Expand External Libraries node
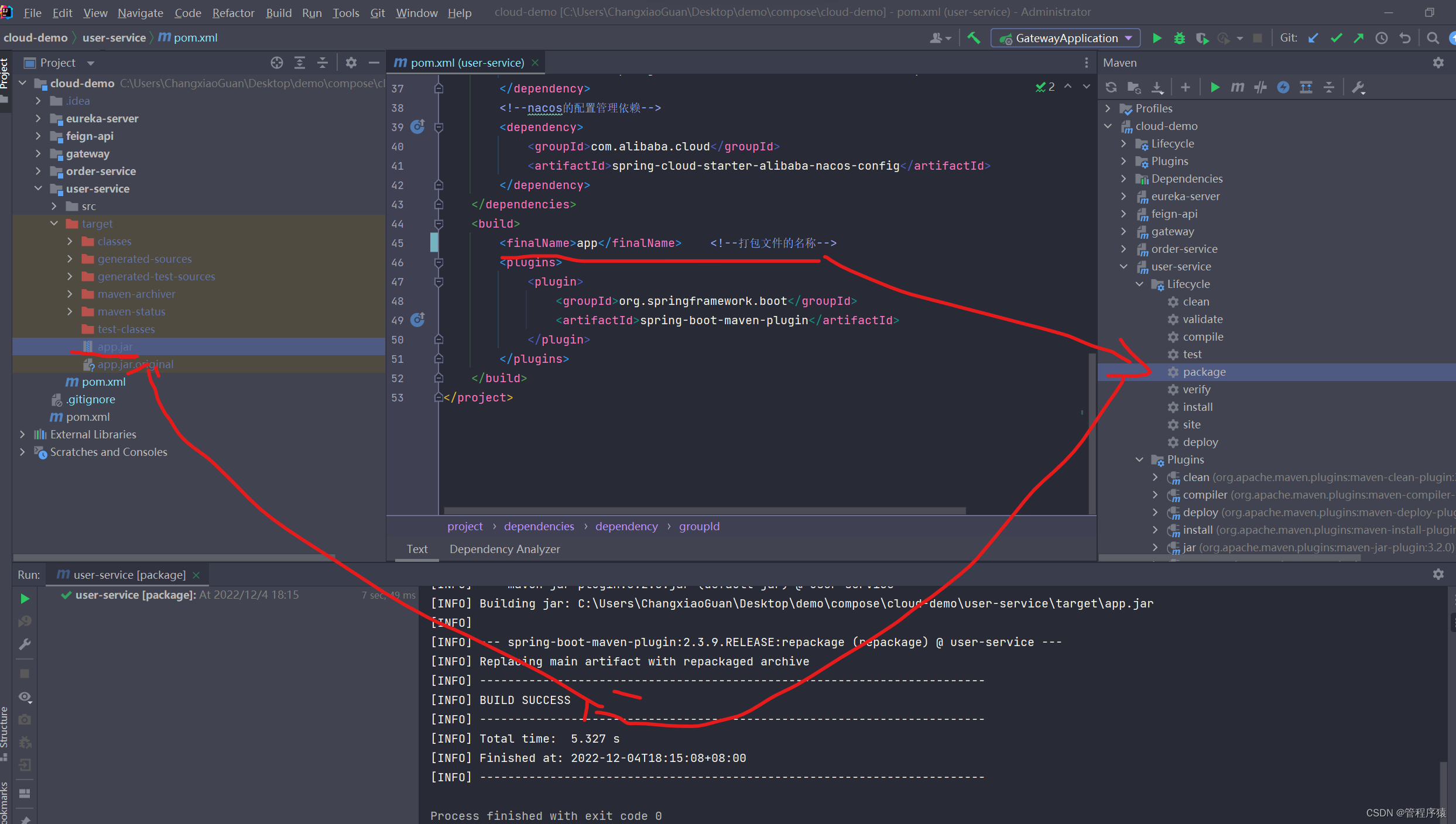Viewport: 1456px width, 824px height. 22,434
